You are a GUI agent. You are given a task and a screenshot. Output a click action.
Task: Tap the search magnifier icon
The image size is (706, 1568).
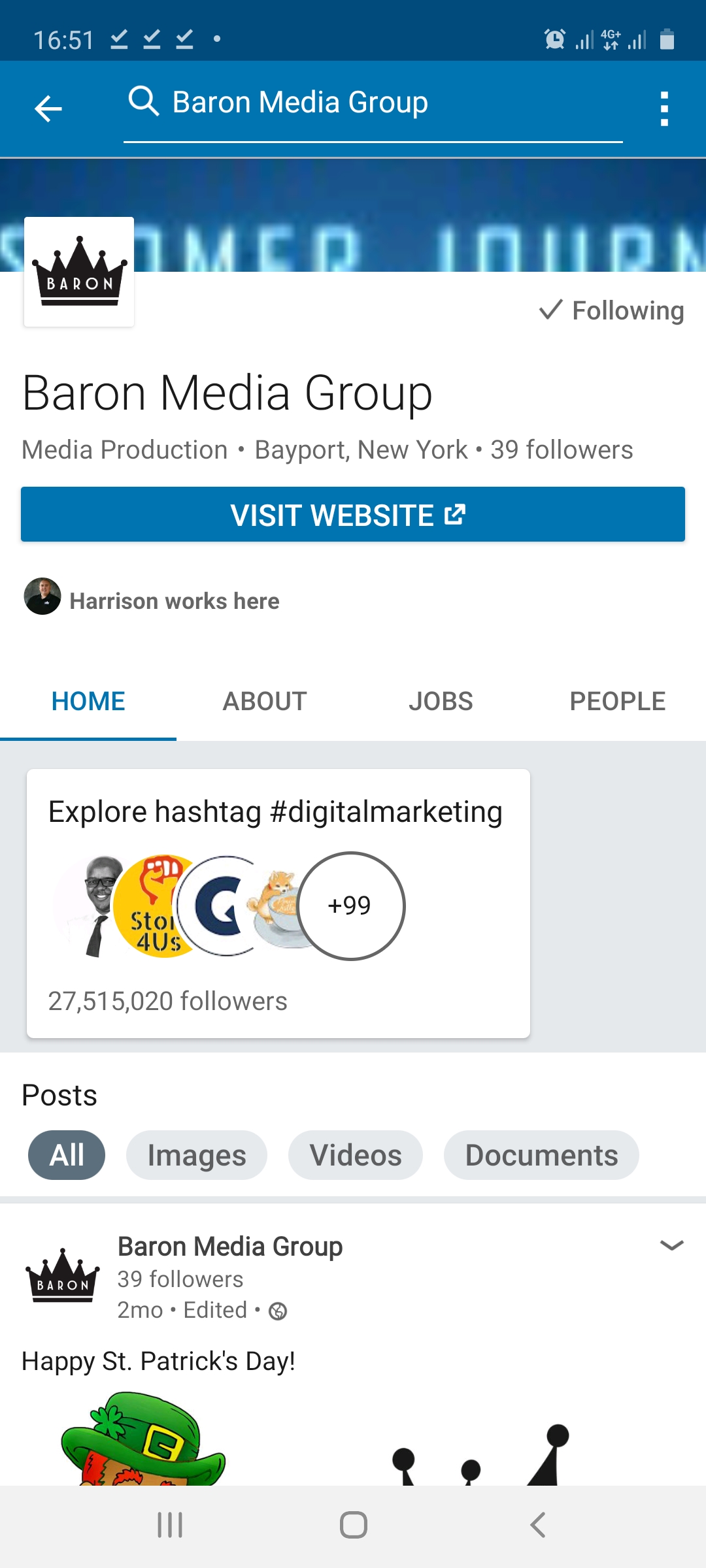(x=144, y=101)
